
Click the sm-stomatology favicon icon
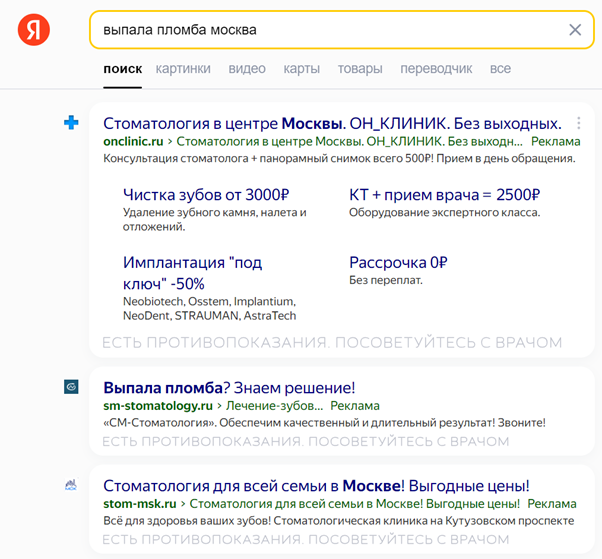point(71,386)
